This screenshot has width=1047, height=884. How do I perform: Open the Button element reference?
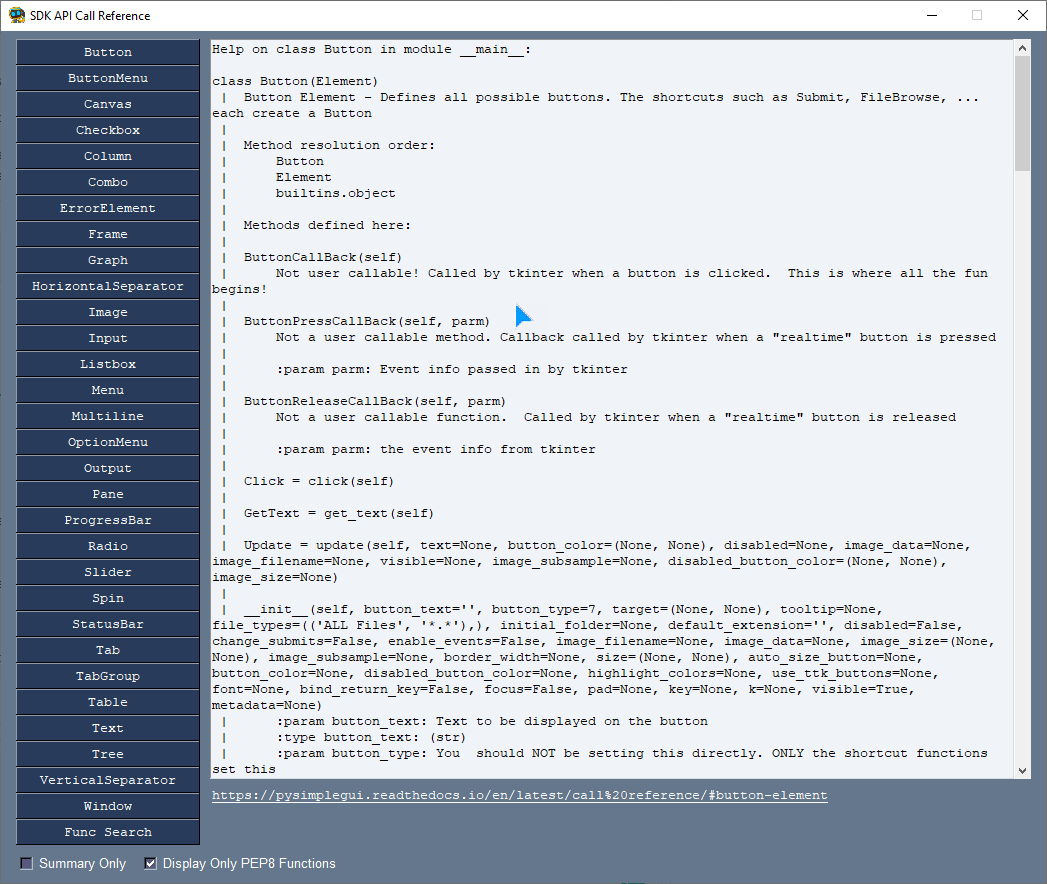[107, 52]
